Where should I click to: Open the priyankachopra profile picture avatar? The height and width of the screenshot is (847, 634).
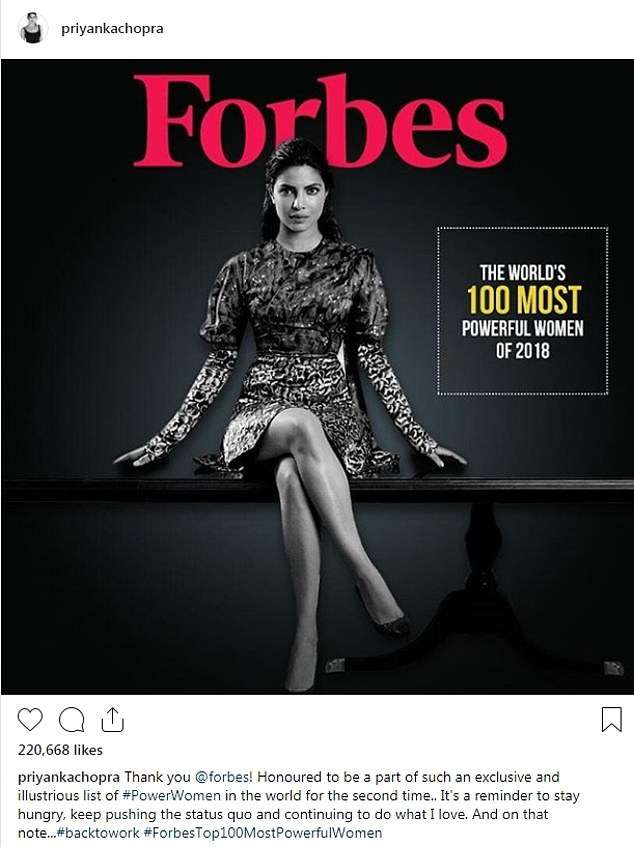tap(32, 29)
